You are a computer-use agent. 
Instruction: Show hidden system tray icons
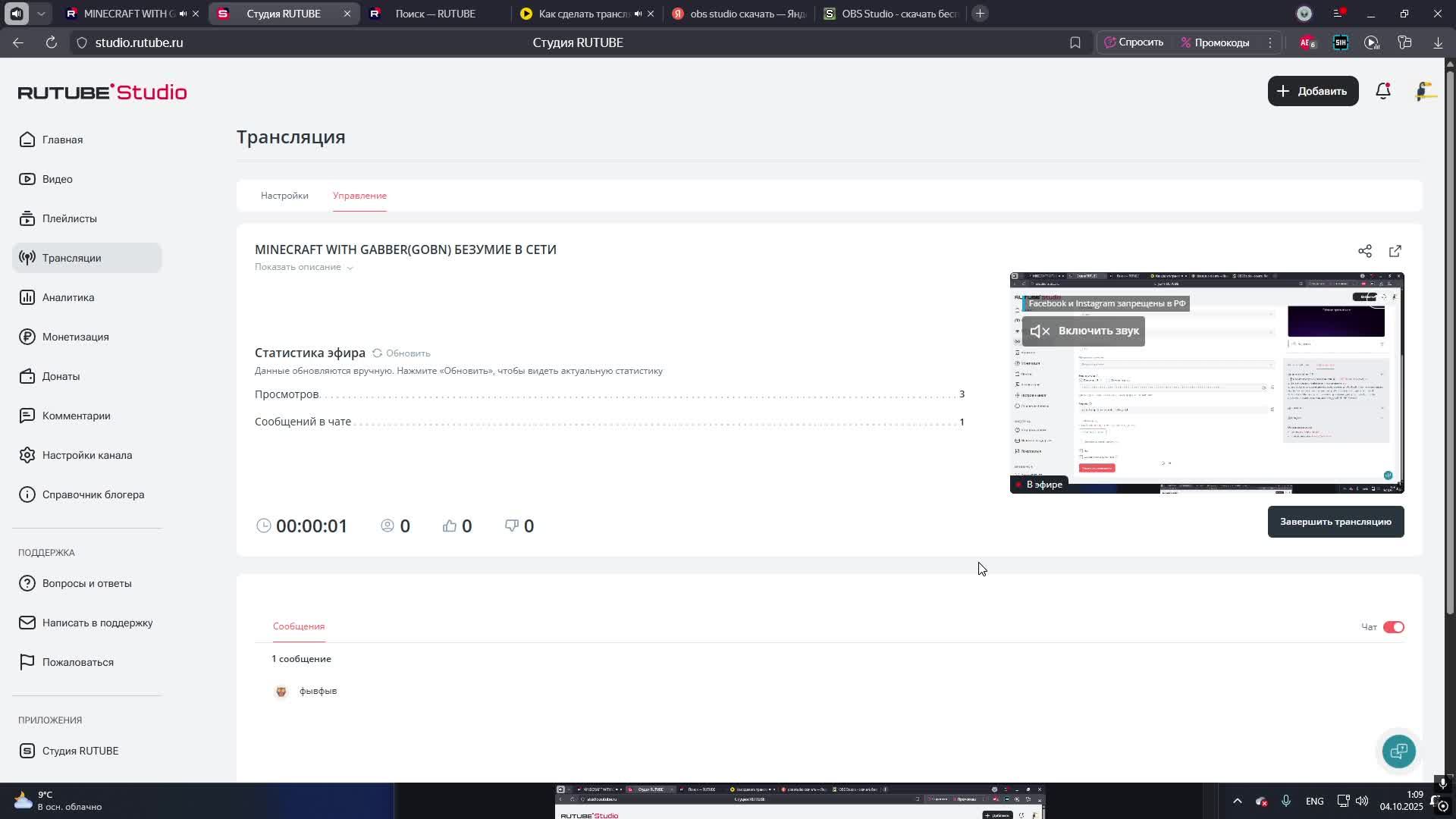[1237, 801]
